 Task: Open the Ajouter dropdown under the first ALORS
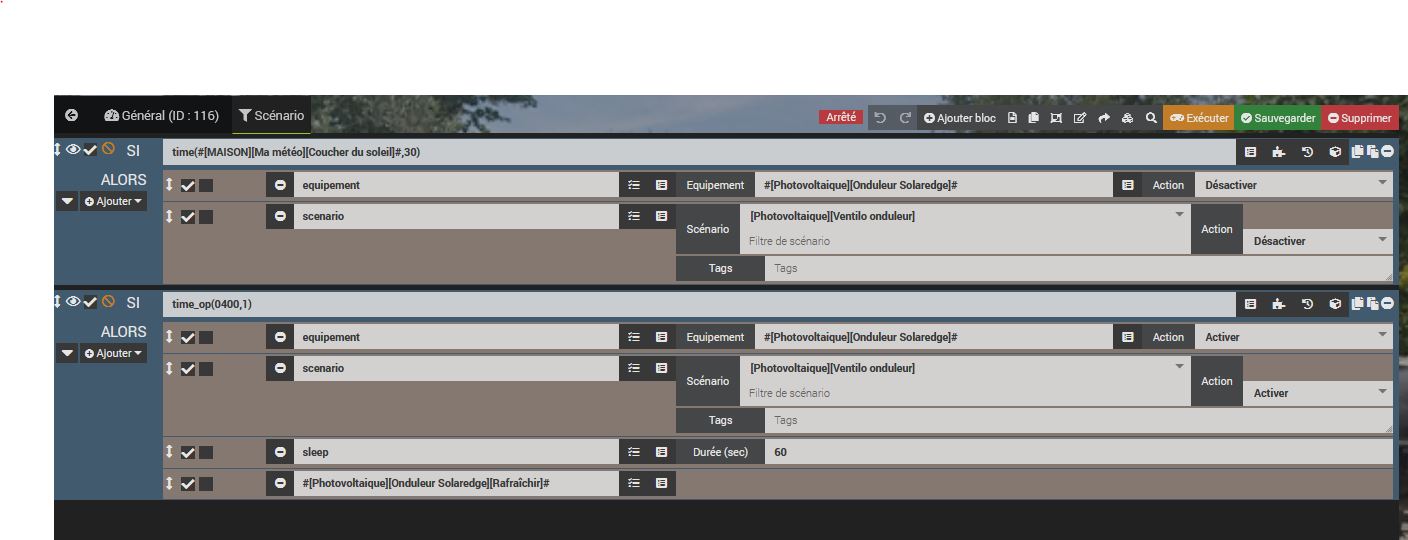tap(113, 201)
